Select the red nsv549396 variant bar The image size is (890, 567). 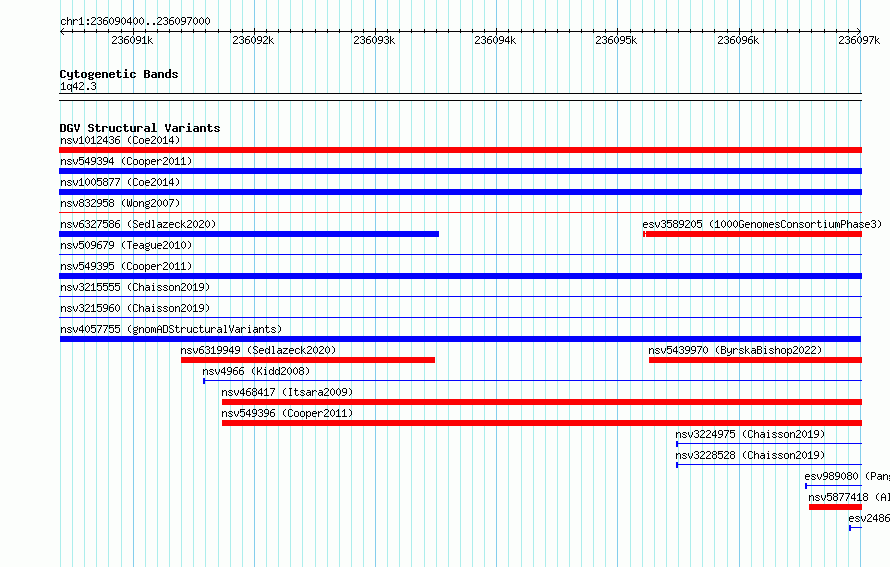(542, 423)
